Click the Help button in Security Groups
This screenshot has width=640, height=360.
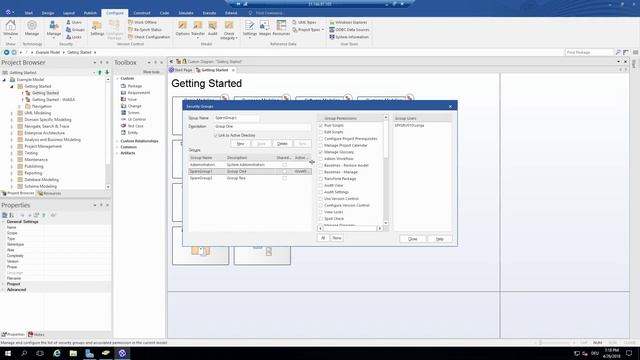click(x=440, y=239)
